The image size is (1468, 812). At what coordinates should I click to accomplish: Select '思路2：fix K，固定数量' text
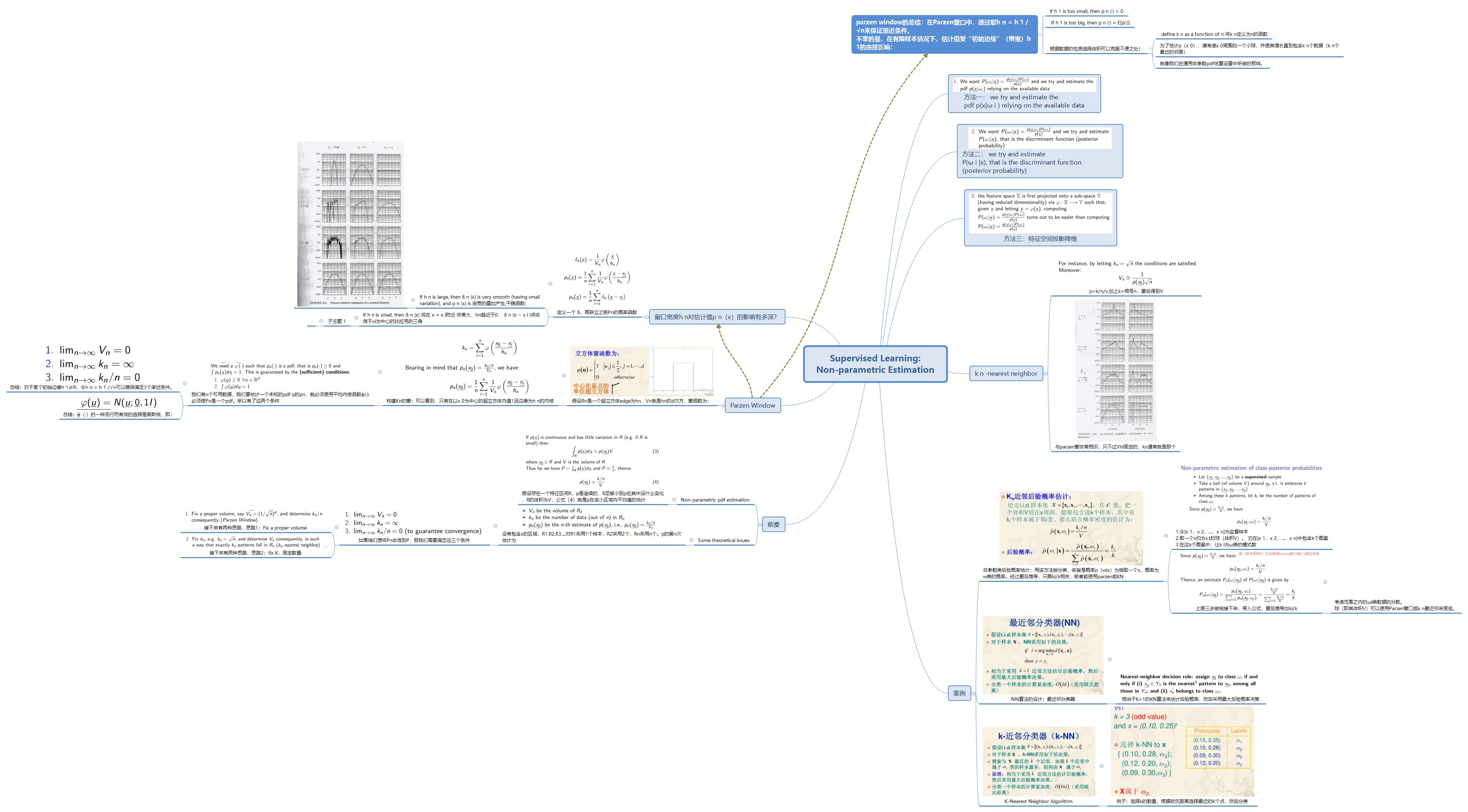pyautogui.click(x=255, y=553)
